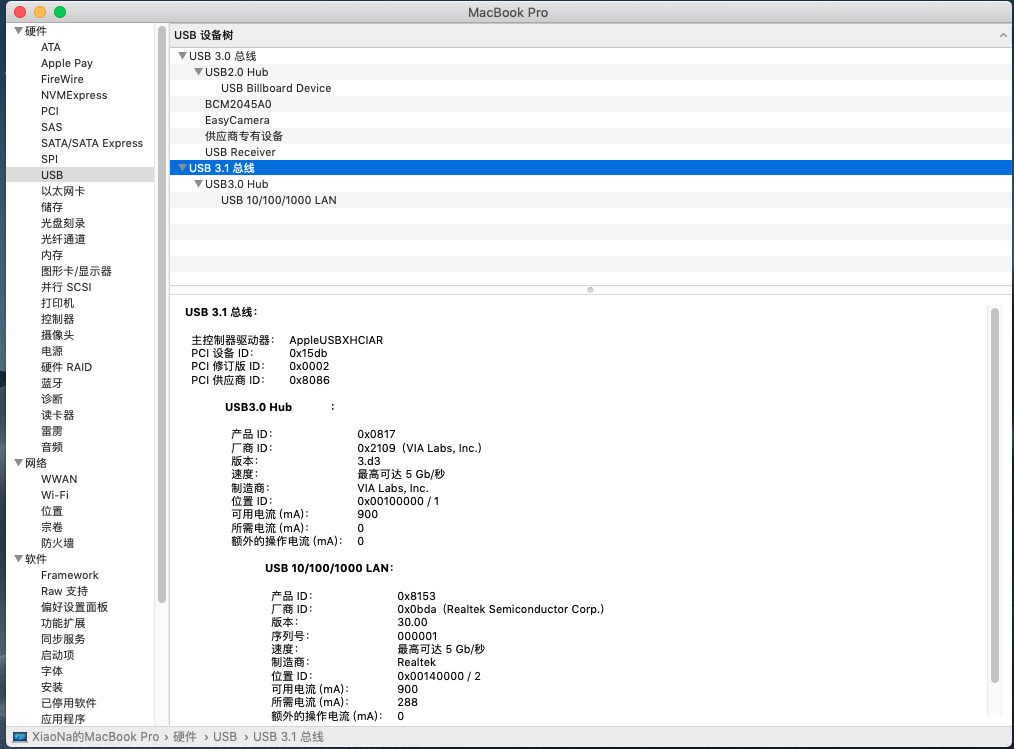Open Wi-Fi network section

[x=55, y=495]
